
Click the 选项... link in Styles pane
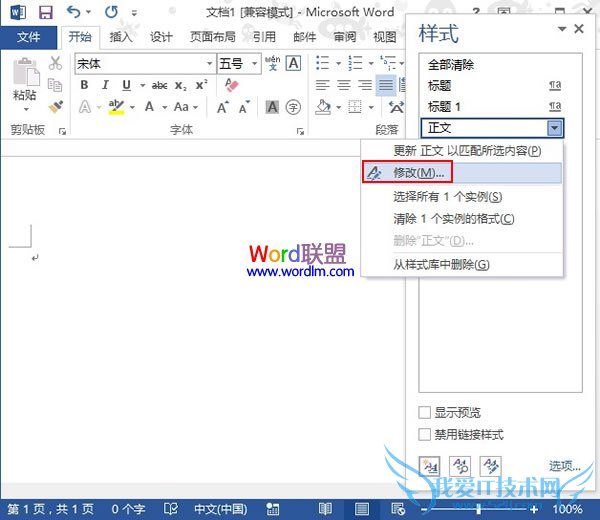(x=565, y=466)
